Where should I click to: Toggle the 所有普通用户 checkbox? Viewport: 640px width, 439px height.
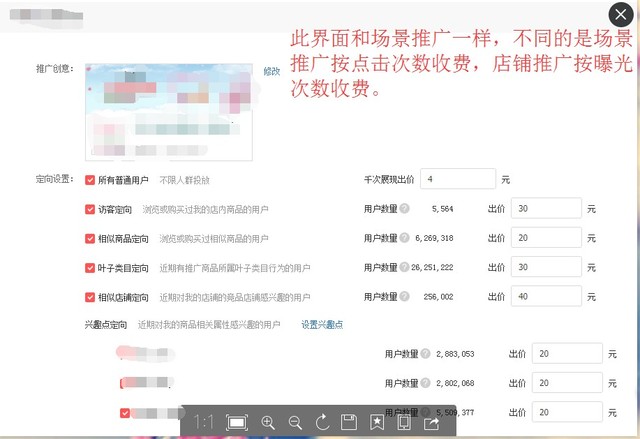(90, 180)
